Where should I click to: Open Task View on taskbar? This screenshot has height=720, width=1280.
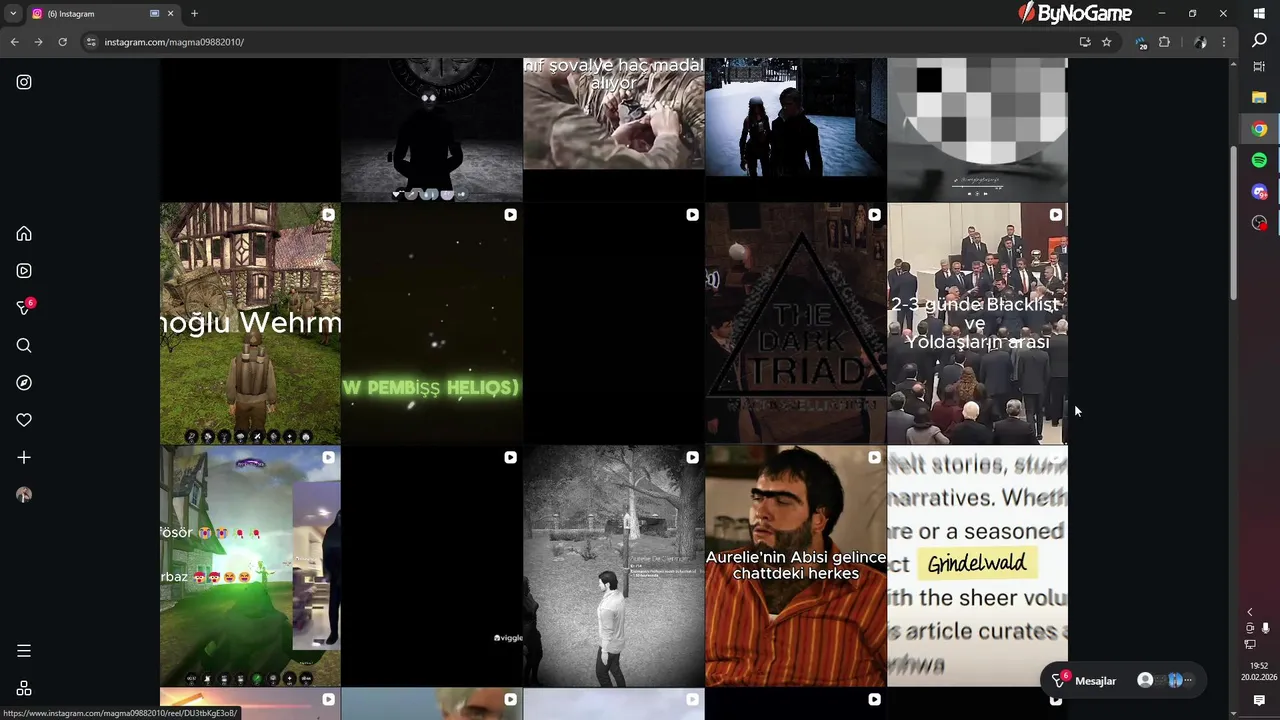[1259, 66]
